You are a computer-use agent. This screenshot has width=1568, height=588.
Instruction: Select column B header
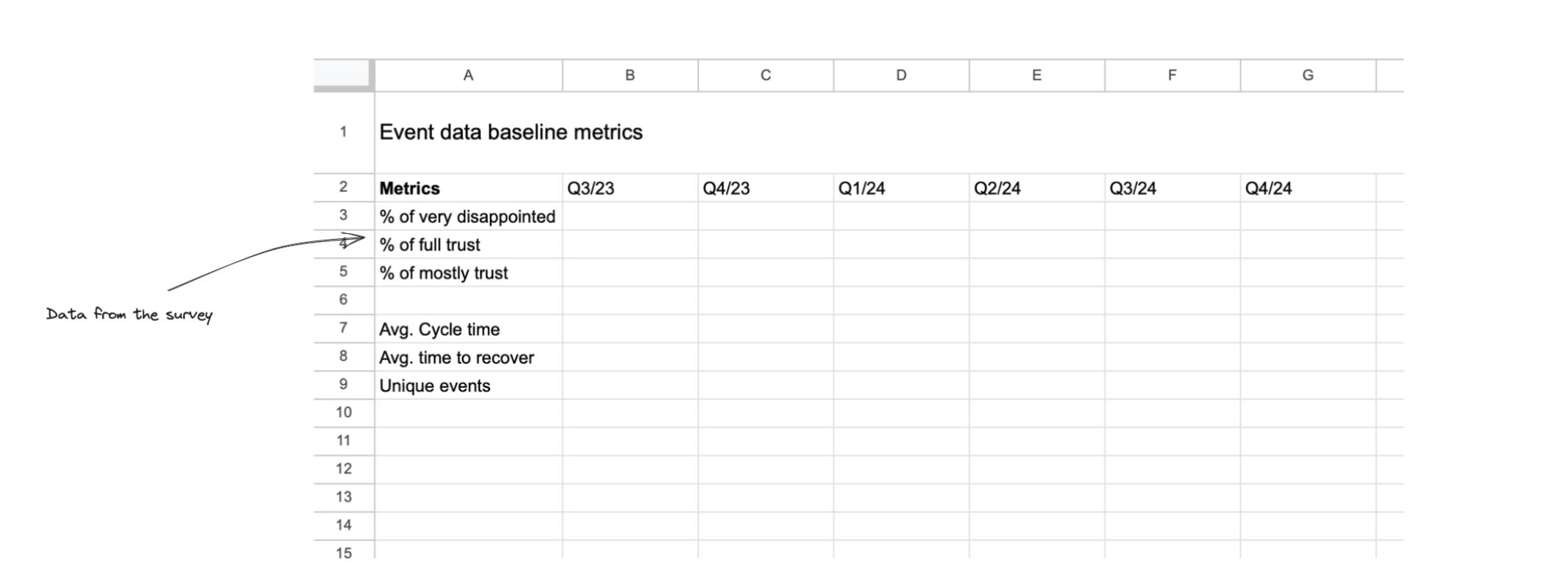pyautogui.click(x=629, y=73)
